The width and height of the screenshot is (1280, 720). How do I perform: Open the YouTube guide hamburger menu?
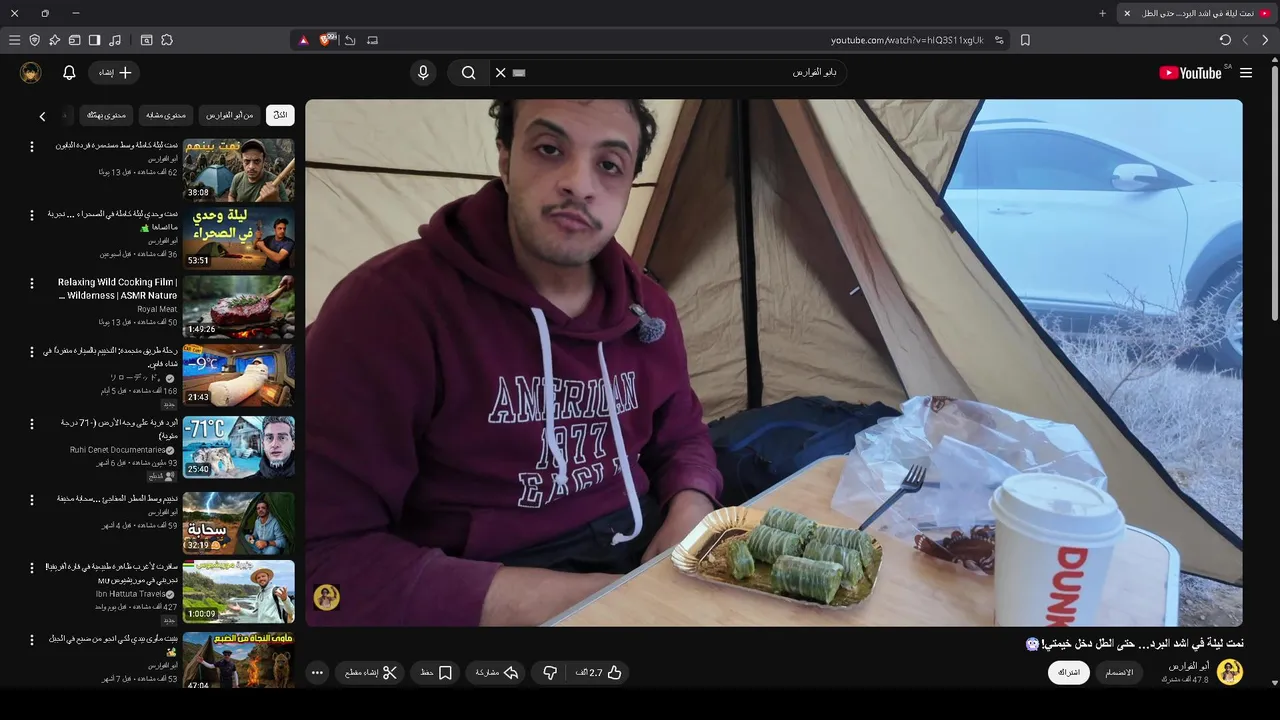[x=1246, y=73]
